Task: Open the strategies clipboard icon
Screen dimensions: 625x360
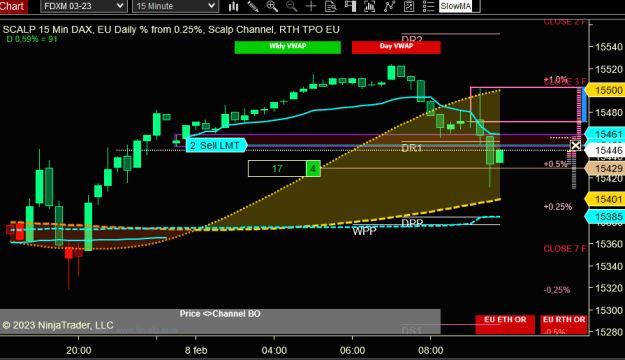Action: pos(409,6)
